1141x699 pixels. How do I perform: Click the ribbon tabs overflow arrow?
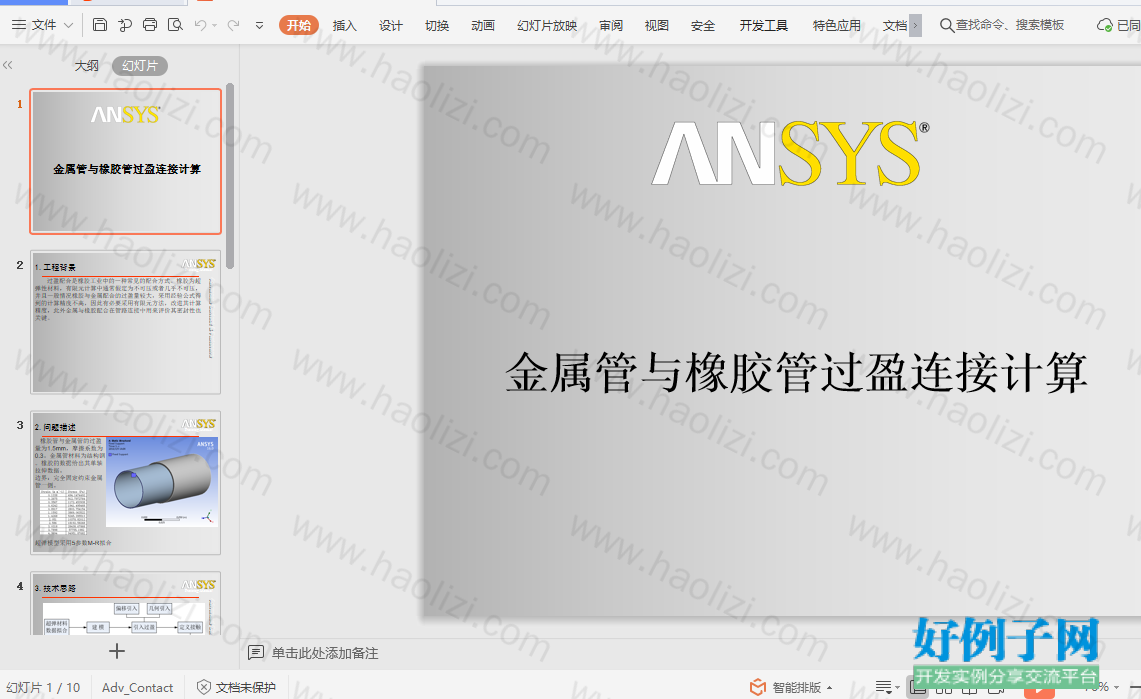pyautogui.click(x=915, y=25)
